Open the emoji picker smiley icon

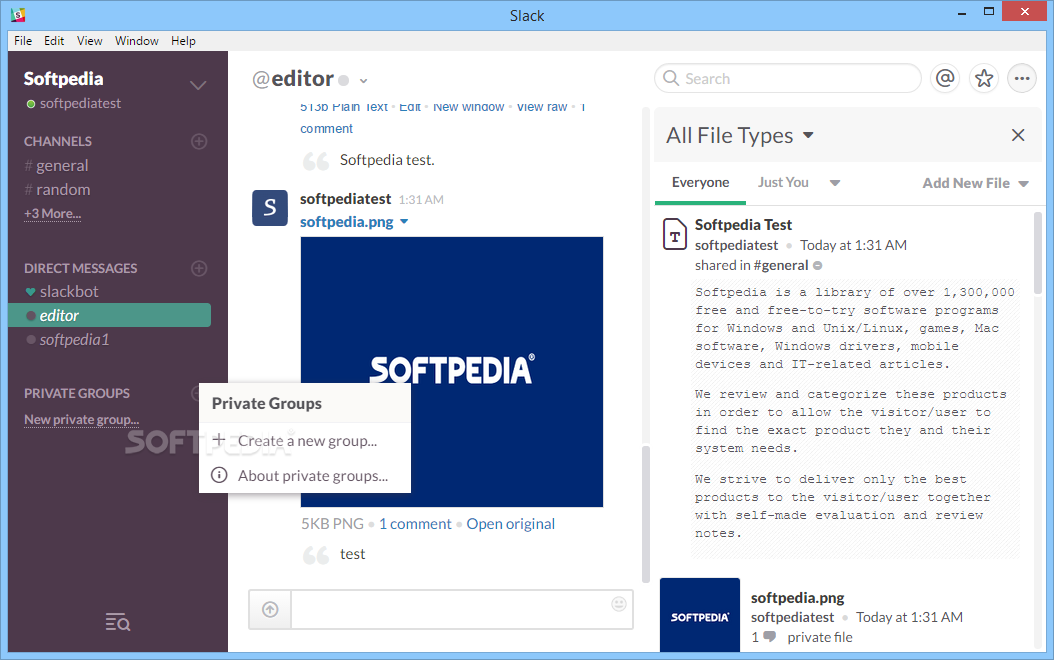[x=619, y=604]
